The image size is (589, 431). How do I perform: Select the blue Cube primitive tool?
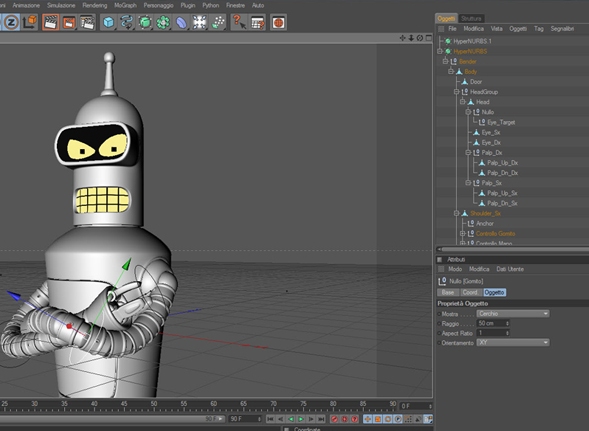coord(109,22)
